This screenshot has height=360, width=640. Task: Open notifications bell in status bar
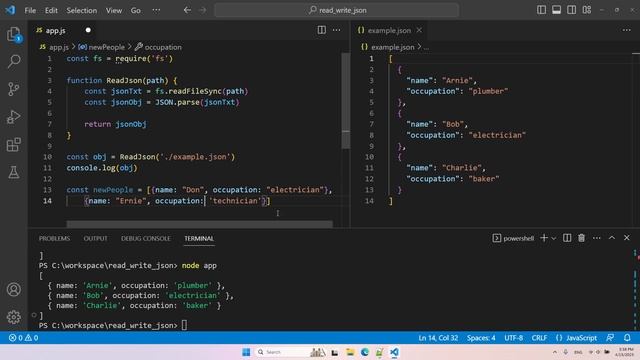point(627,338)
